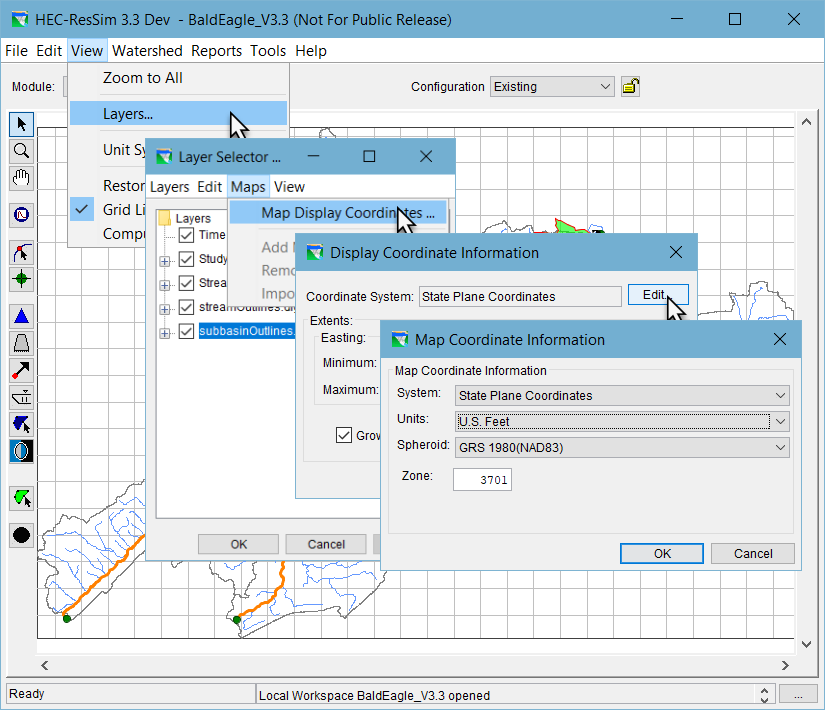Image resolution: width=825 pixels, height=710 pixels.
Task: Select the arrow pointer tool
Action: [22, 124]
